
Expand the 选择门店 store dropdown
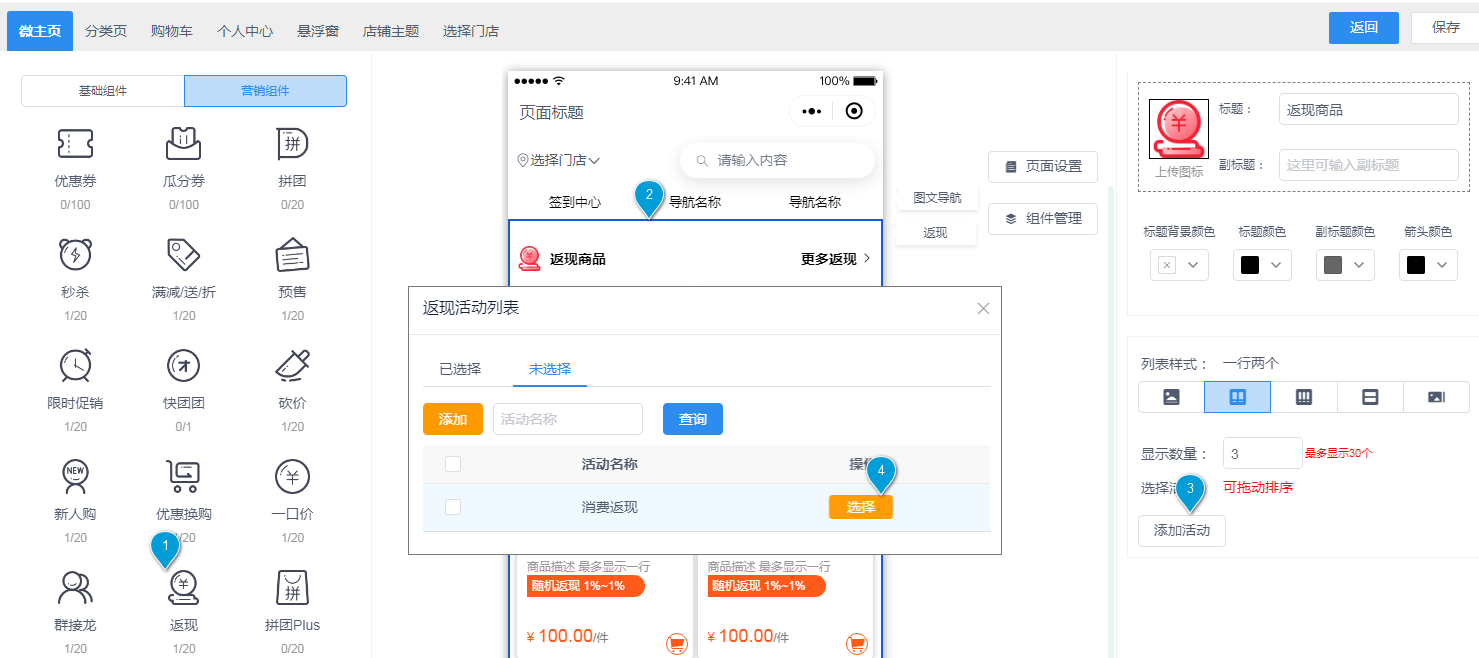[x=558, y=160]
